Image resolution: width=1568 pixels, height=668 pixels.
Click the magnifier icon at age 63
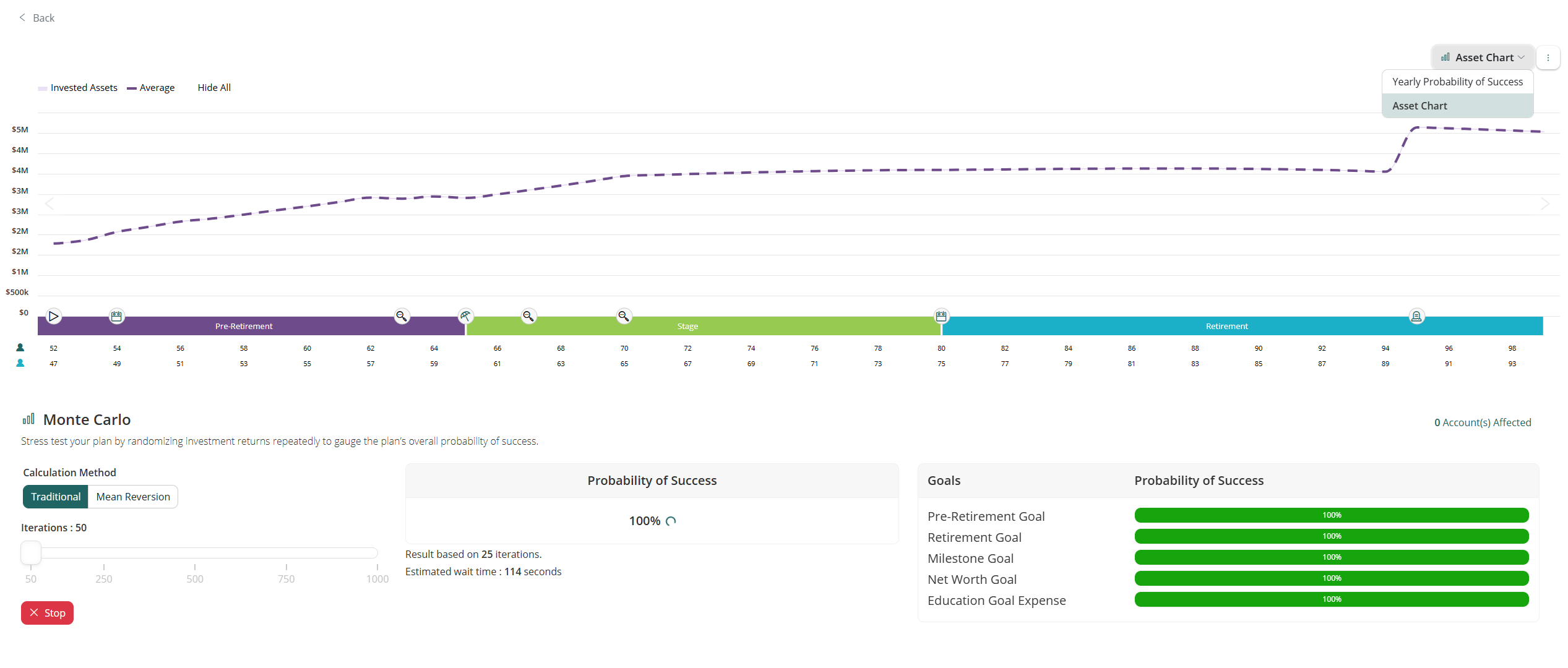click(x=402, y=317)
